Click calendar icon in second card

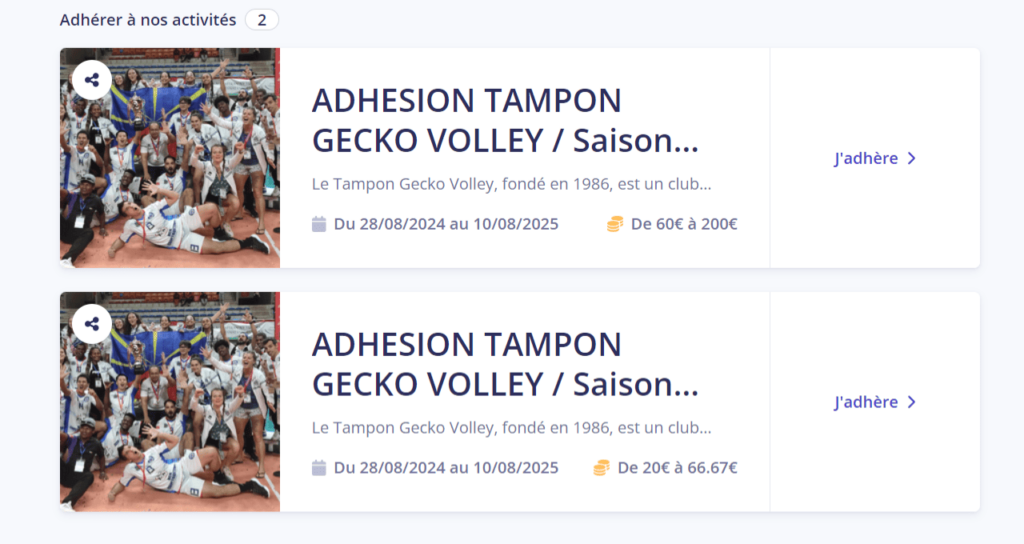(x=319, y=468)
